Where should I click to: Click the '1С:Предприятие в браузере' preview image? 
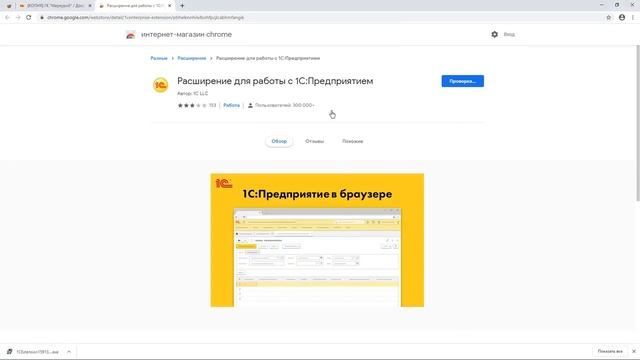point(317,240)
